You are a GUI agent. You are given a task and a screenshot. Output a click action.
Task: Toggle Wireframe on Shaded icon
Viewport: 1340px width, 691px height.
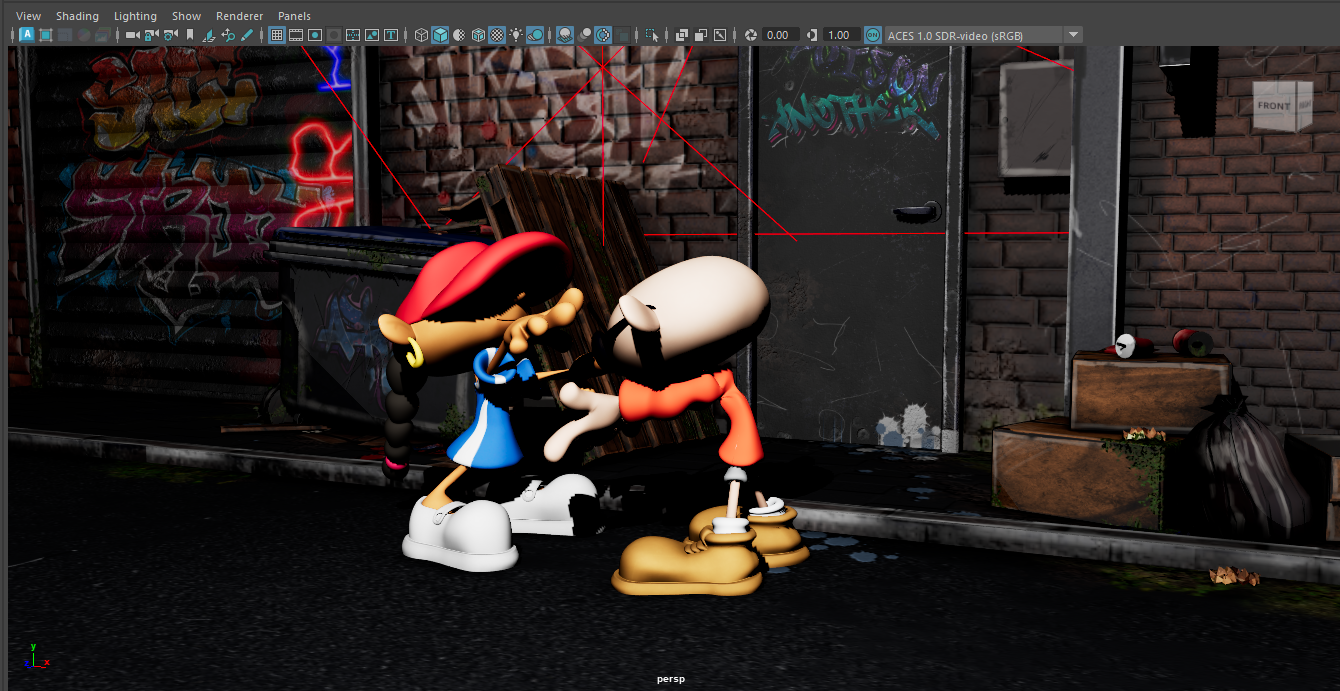point(478,35)
